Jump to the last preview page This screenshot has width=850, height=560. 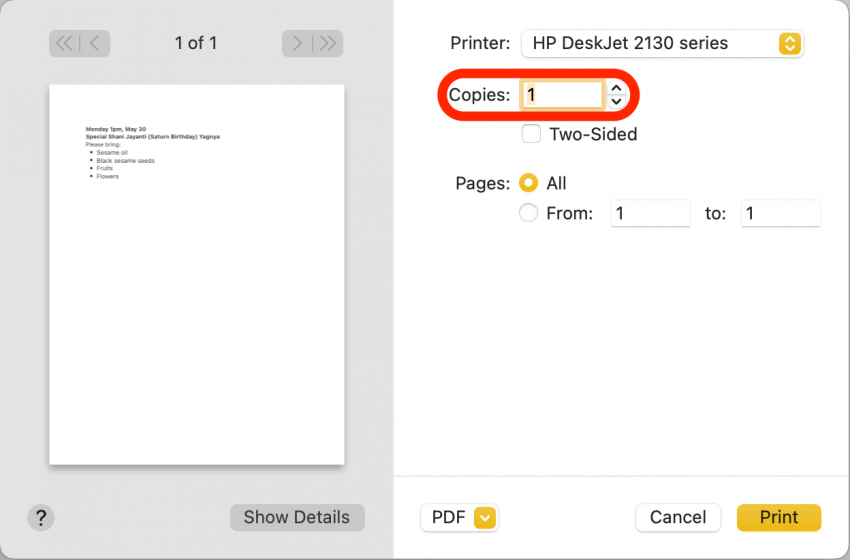tap(328, 43)
